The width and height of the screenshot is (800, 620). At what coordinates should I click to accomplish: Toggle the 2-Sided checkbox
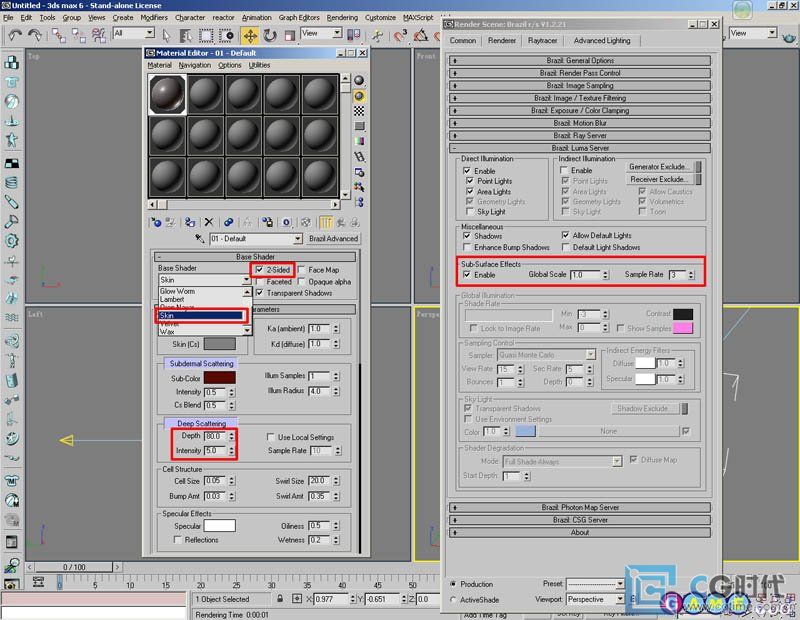(259, 269)
